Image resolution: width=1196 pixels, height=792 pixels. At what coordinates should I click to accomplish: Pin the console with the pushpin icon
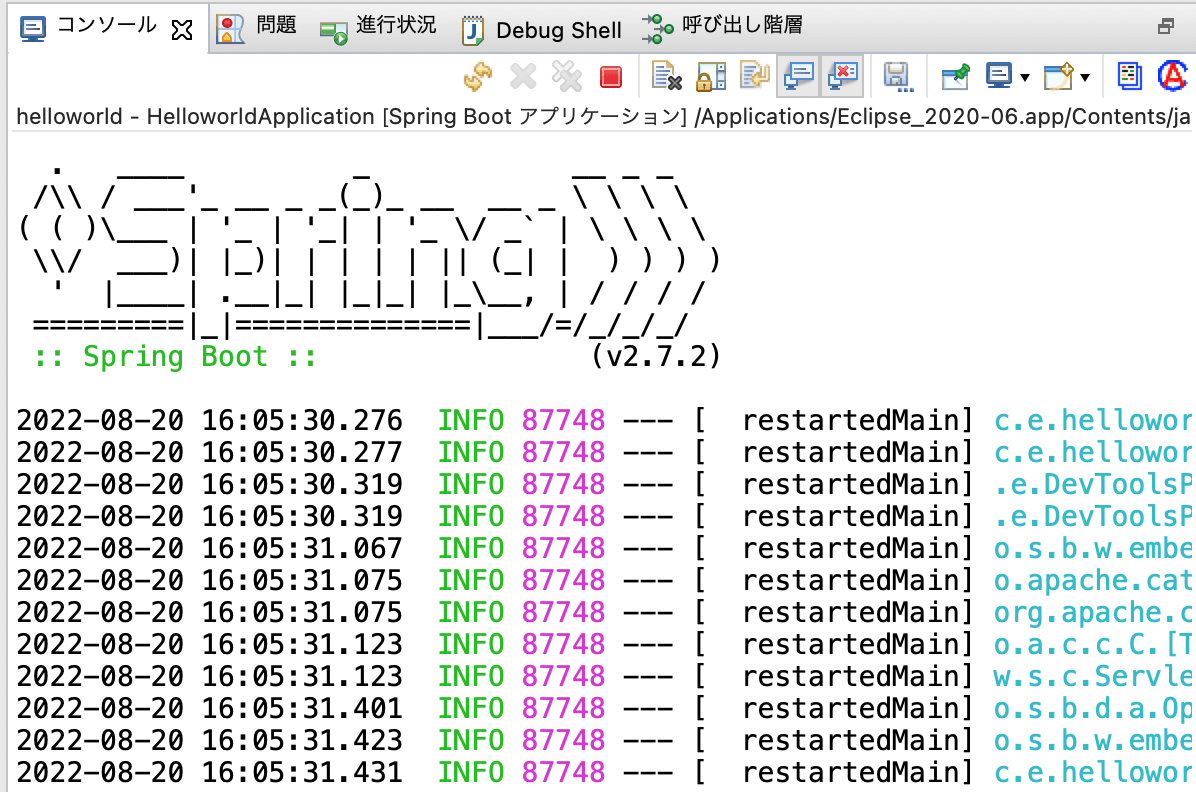click(x=956, y=77)
